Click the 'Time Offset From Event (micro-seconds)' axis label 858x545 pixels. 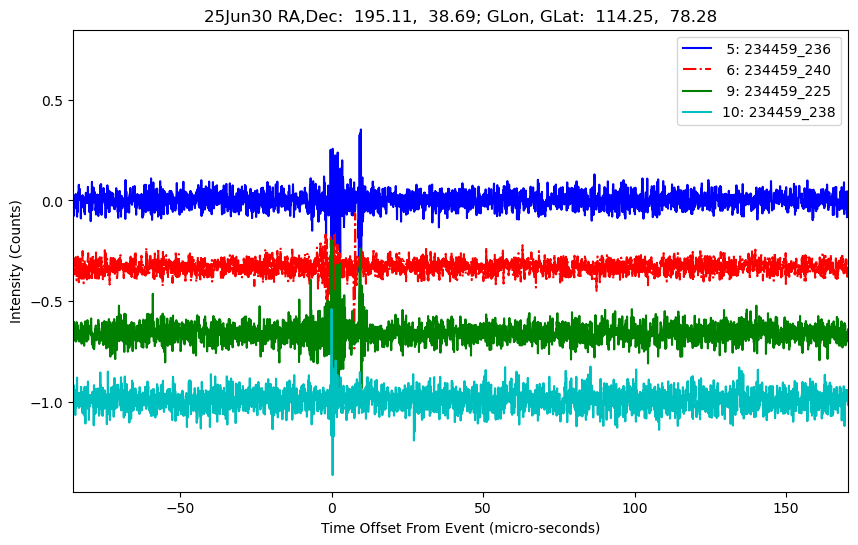(460, 528)
